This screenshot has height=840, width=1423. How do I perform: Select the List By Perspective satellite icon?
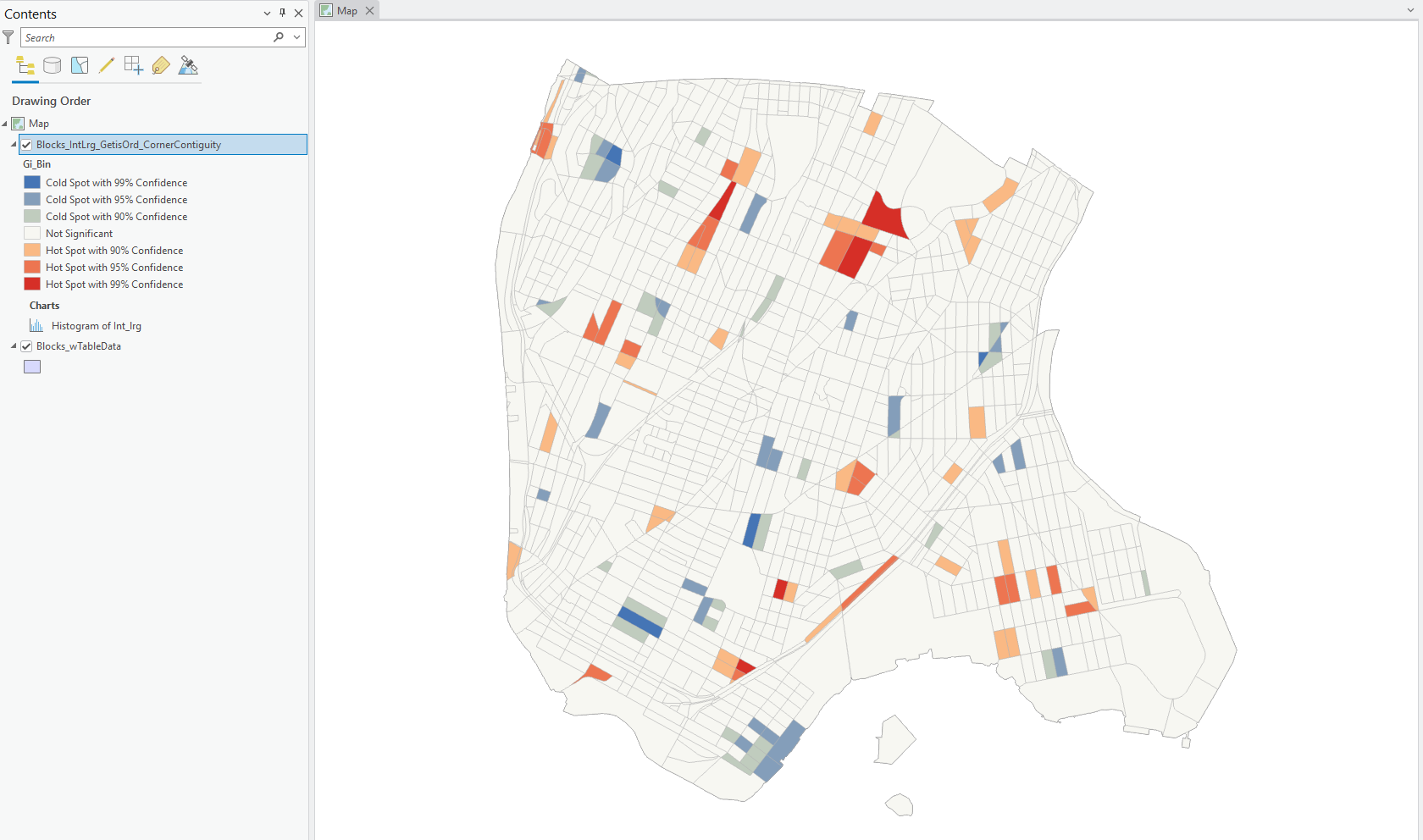coord(187,65)
